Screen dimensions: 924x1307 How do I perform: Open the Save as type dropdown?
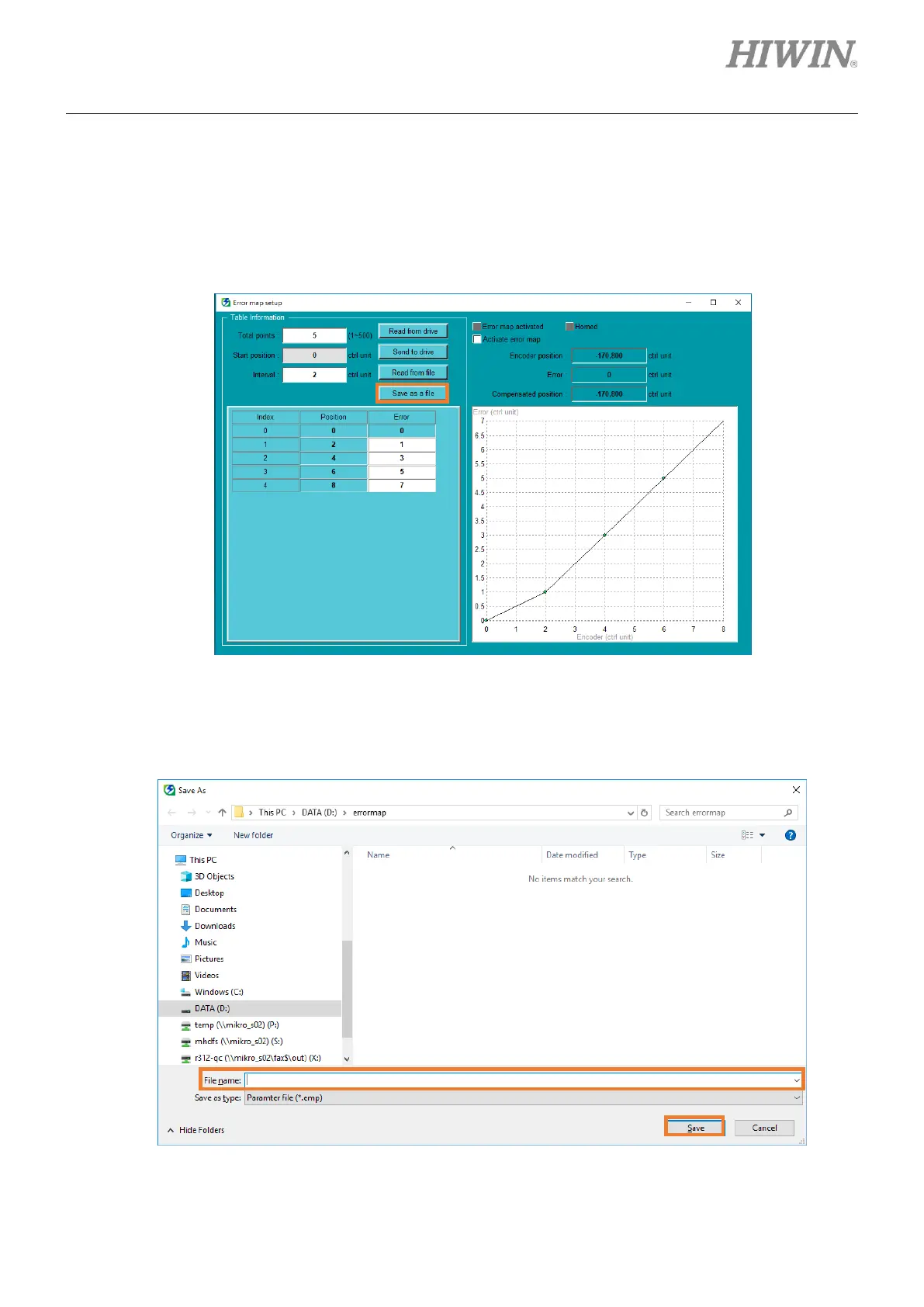click(523, 1097)
